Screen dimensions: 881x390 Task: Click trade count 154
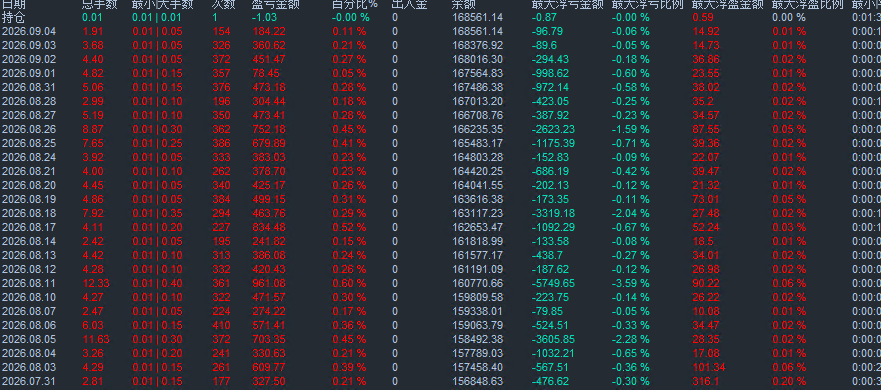pyautogui.click(x=221, y=31)
